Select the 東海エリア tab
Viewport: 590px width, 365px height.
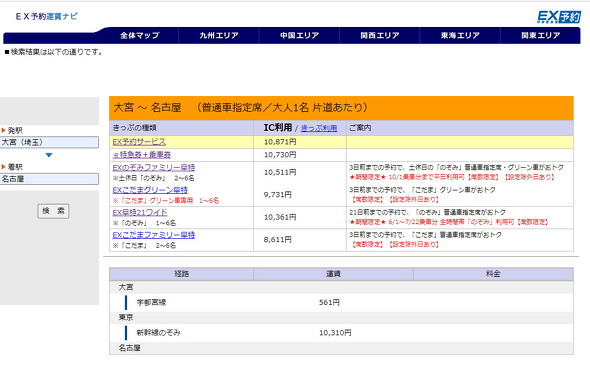point(460,36)
